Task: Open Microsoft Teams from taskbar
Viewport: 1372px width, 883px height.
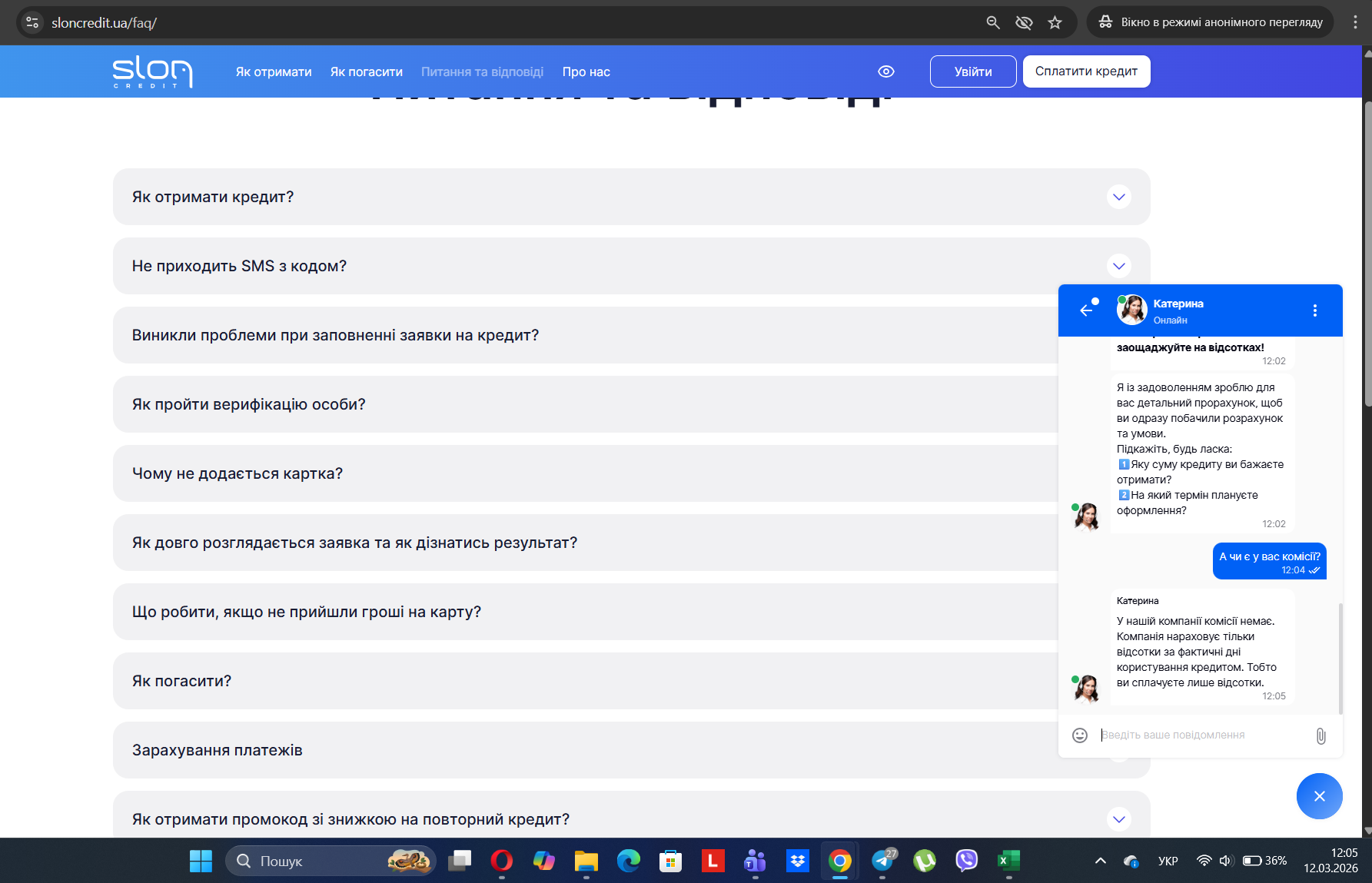Action: [x=756, y=861]
